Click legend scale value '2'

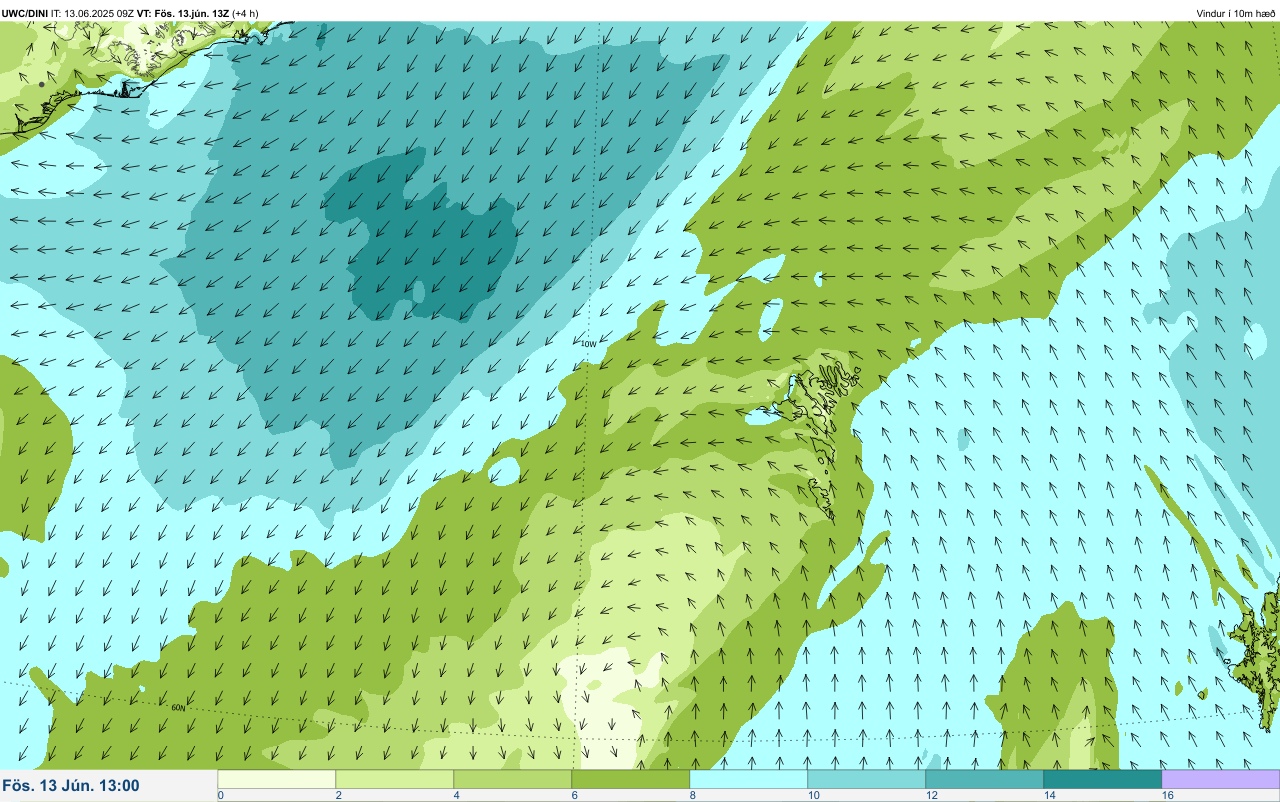tap(339, 795)
